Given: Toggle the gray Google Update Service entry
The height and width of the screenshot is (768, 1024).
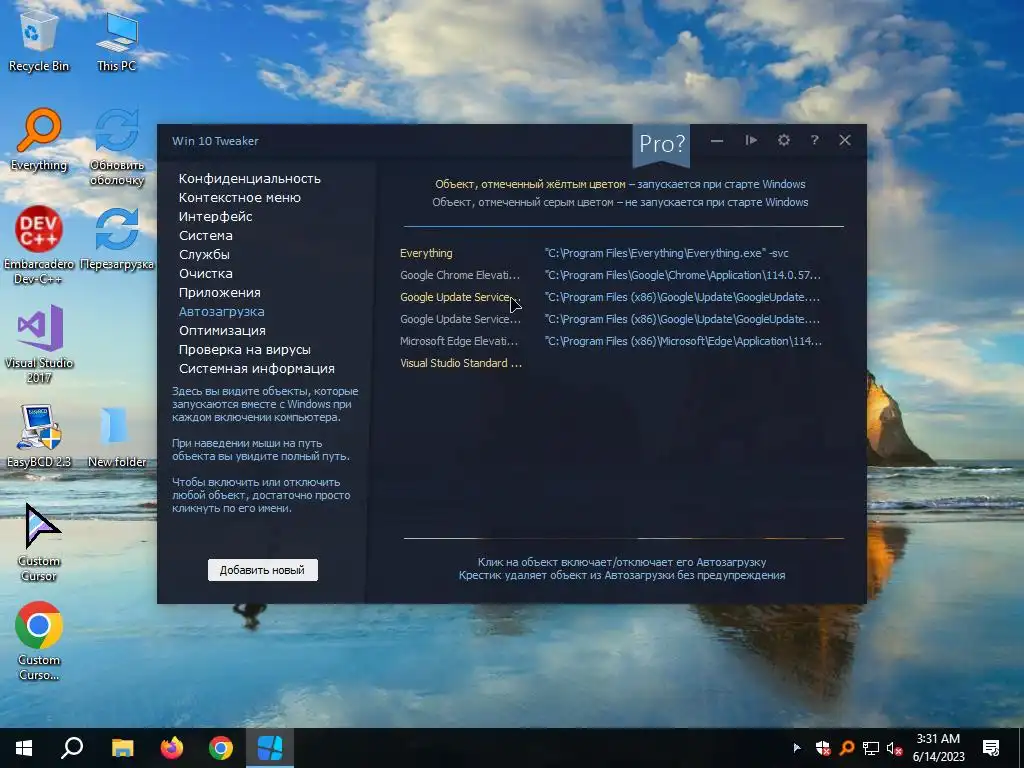Looking at the screenshot, I should point(460,319).
